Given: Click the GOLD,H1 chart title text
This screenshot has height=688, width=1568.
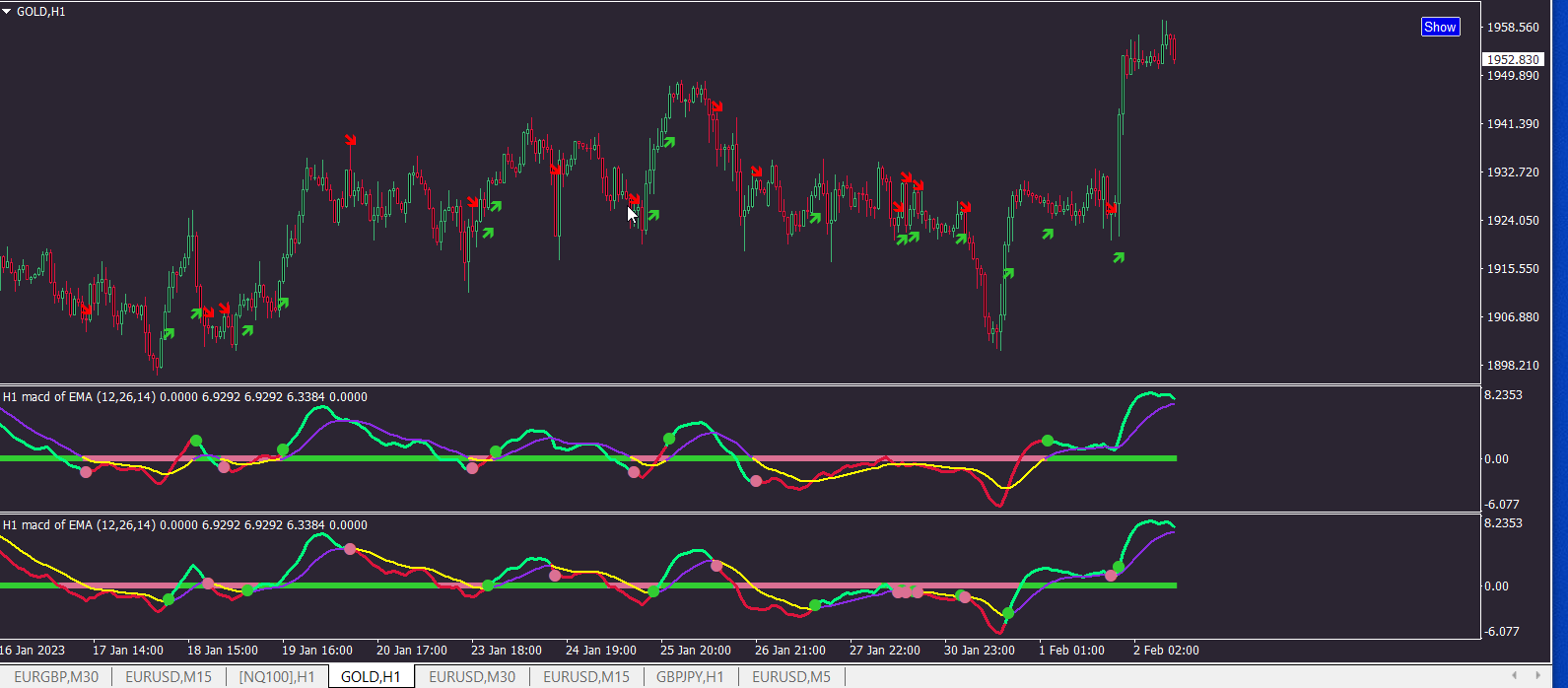Looking at the screenshot, I should [x=41, y=12].
